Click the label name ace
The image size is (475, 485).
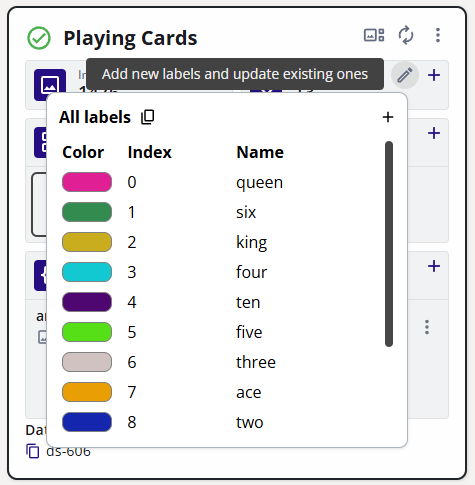[249, 392]
